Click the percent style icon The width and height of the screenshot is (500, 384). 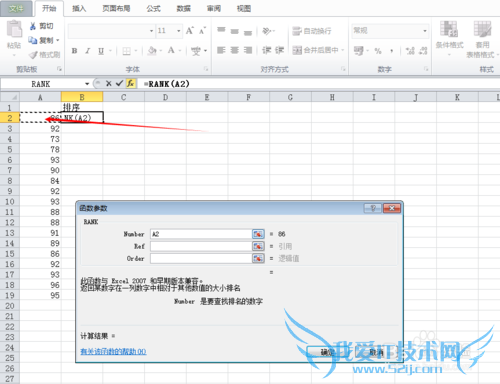point(378,51)
